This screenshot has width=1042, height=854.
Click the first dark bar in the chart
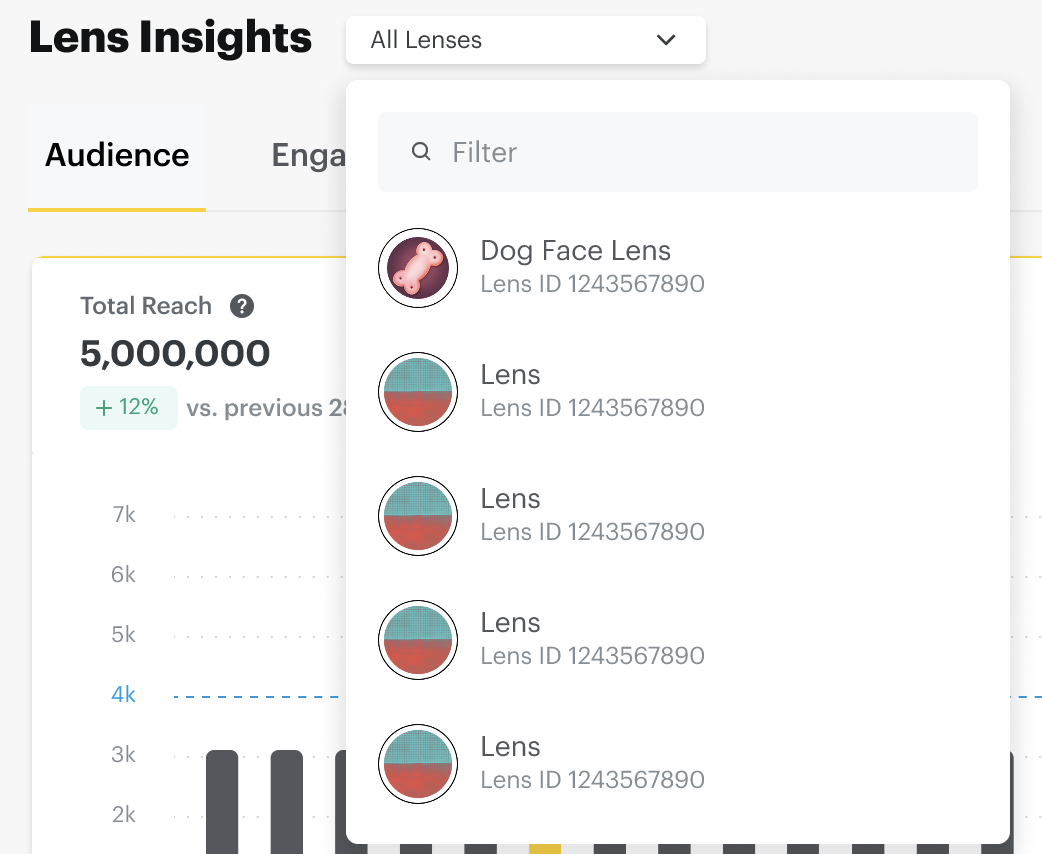point(222,800)
